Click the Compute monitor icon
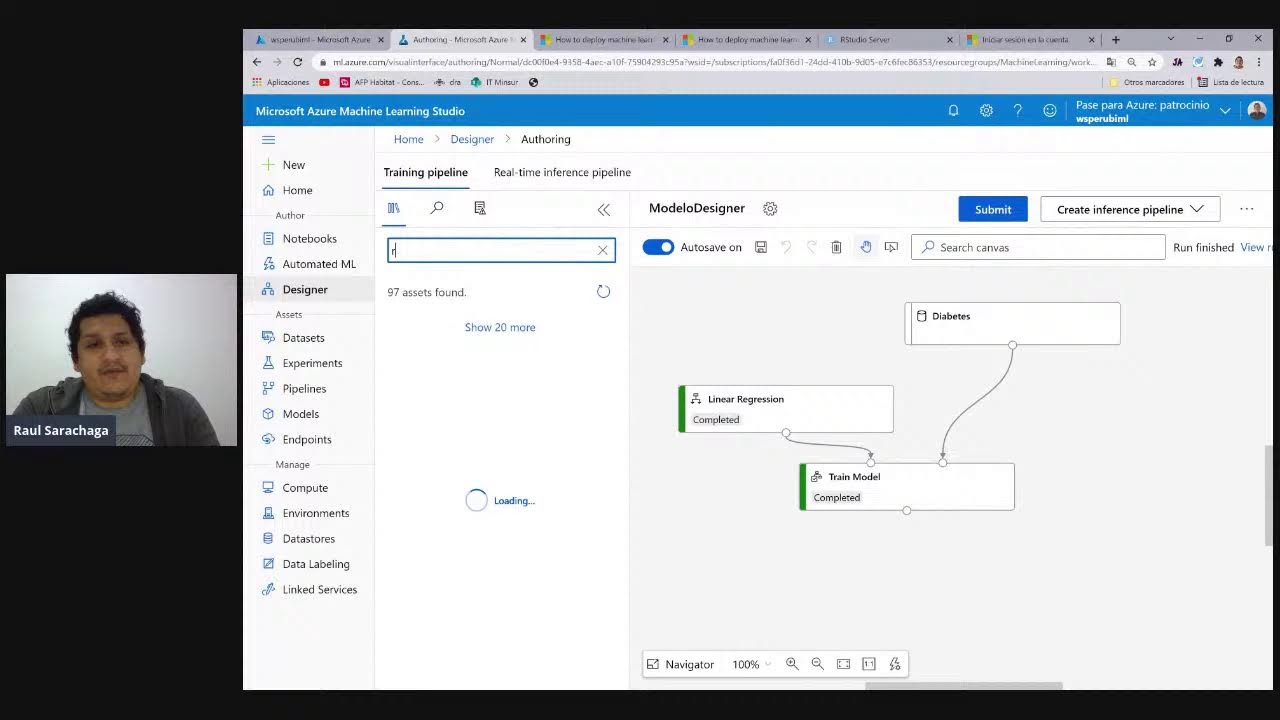 click(x=268, y=488)
